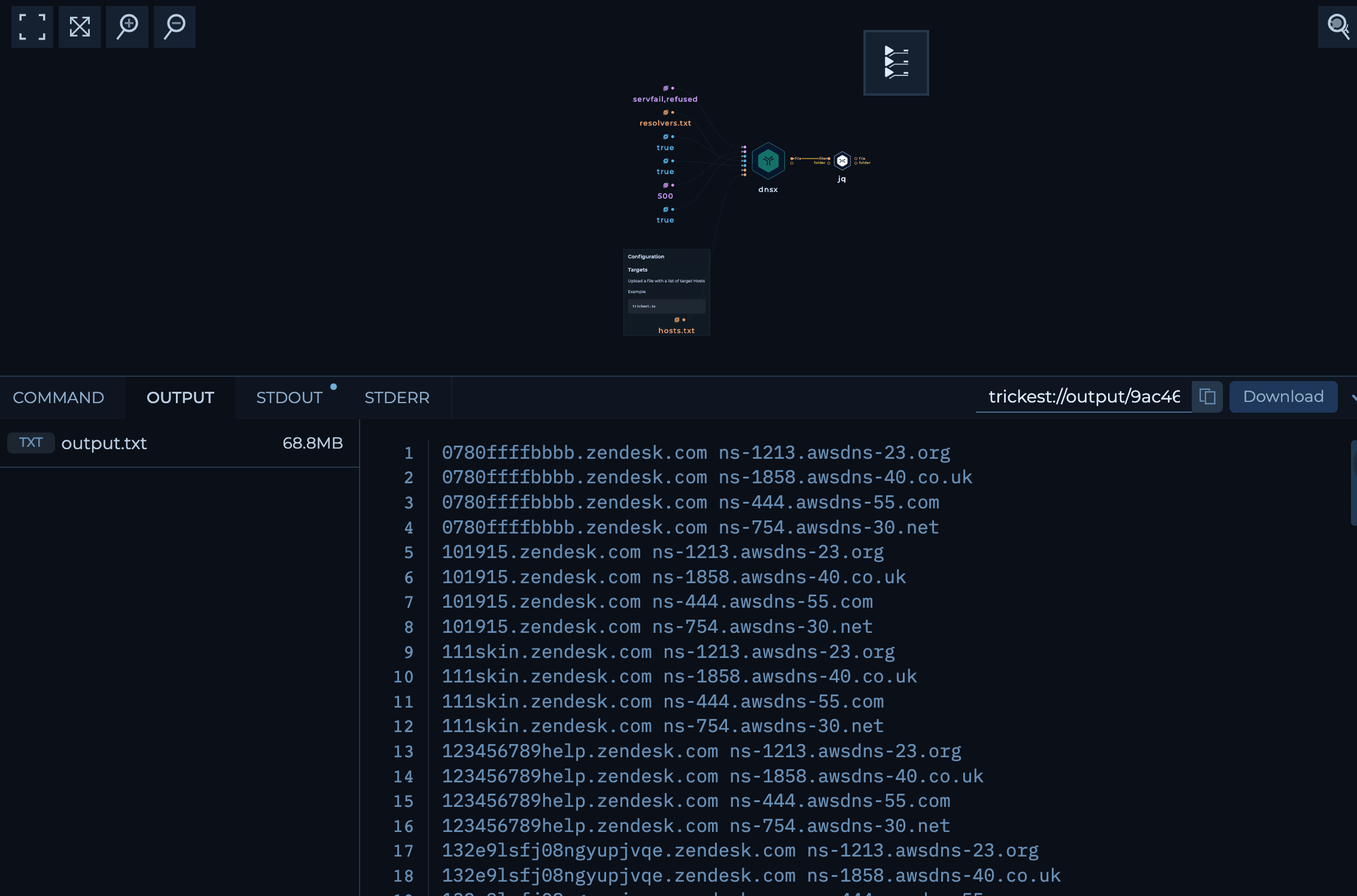
Task: Click the TXT file type badge
Action: [31, 443]
